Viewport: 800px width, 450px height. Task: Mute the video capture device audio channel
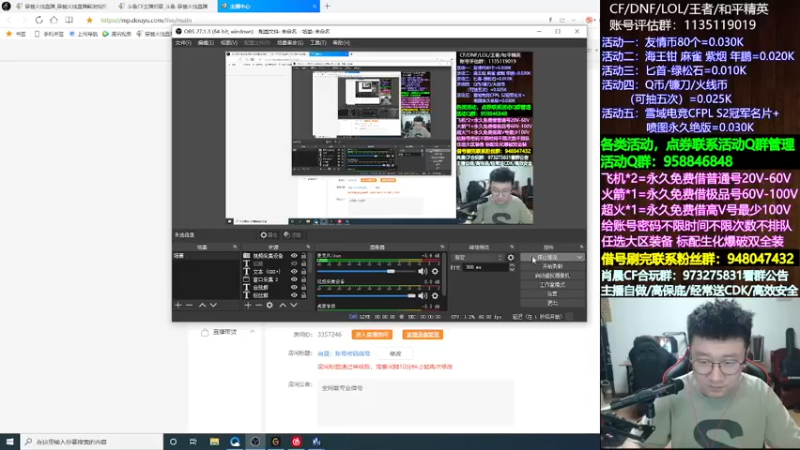[422, 295]
